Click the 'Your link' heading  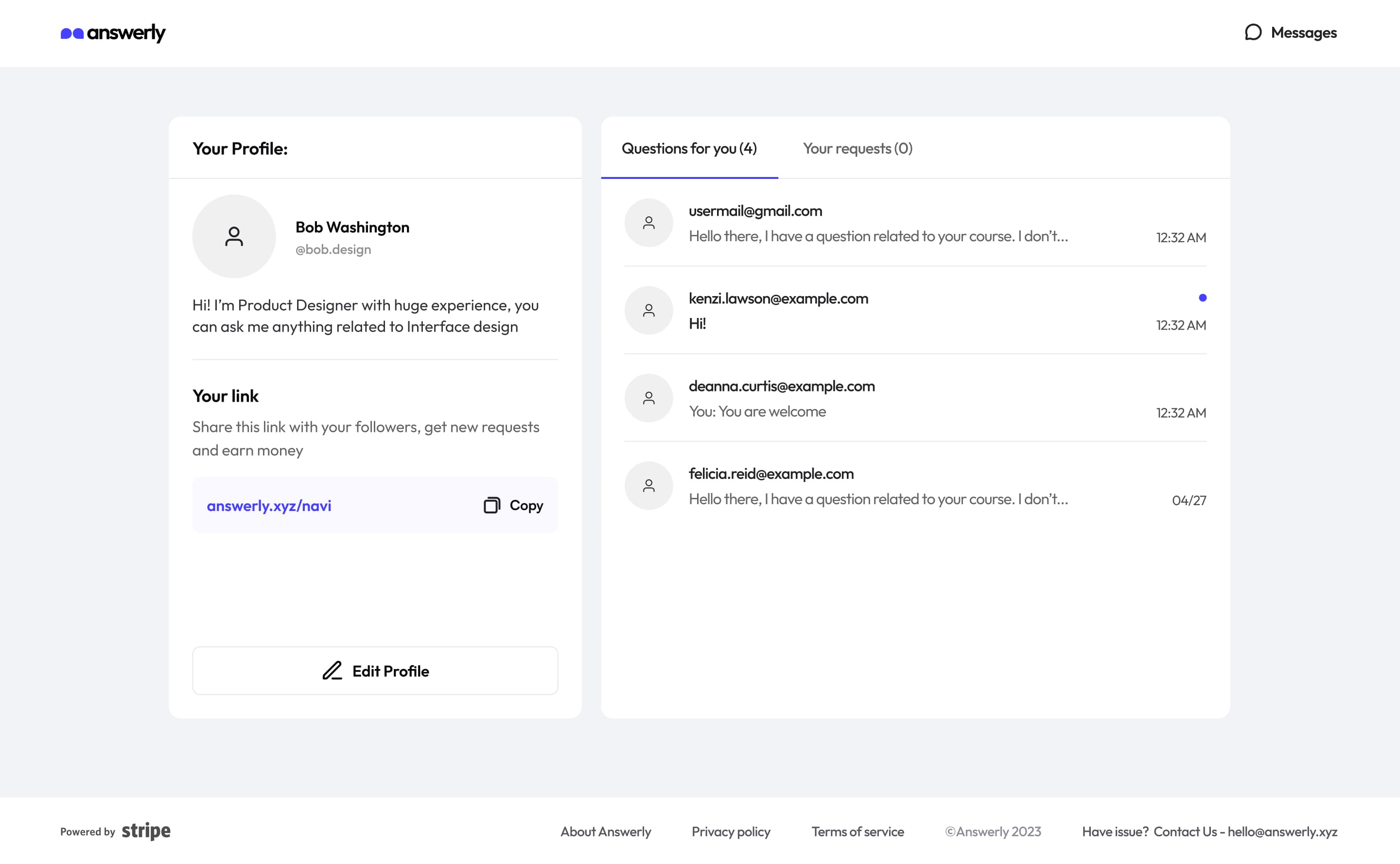pos(226,396)
